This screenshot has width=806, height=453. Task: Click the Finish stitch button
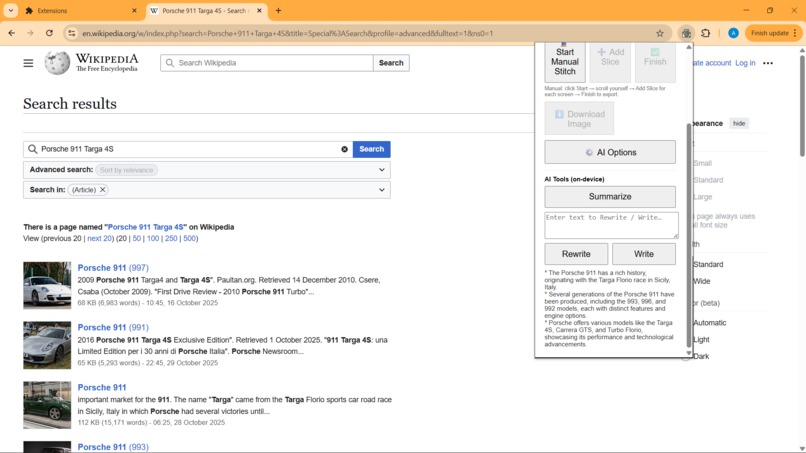point(655,62)
